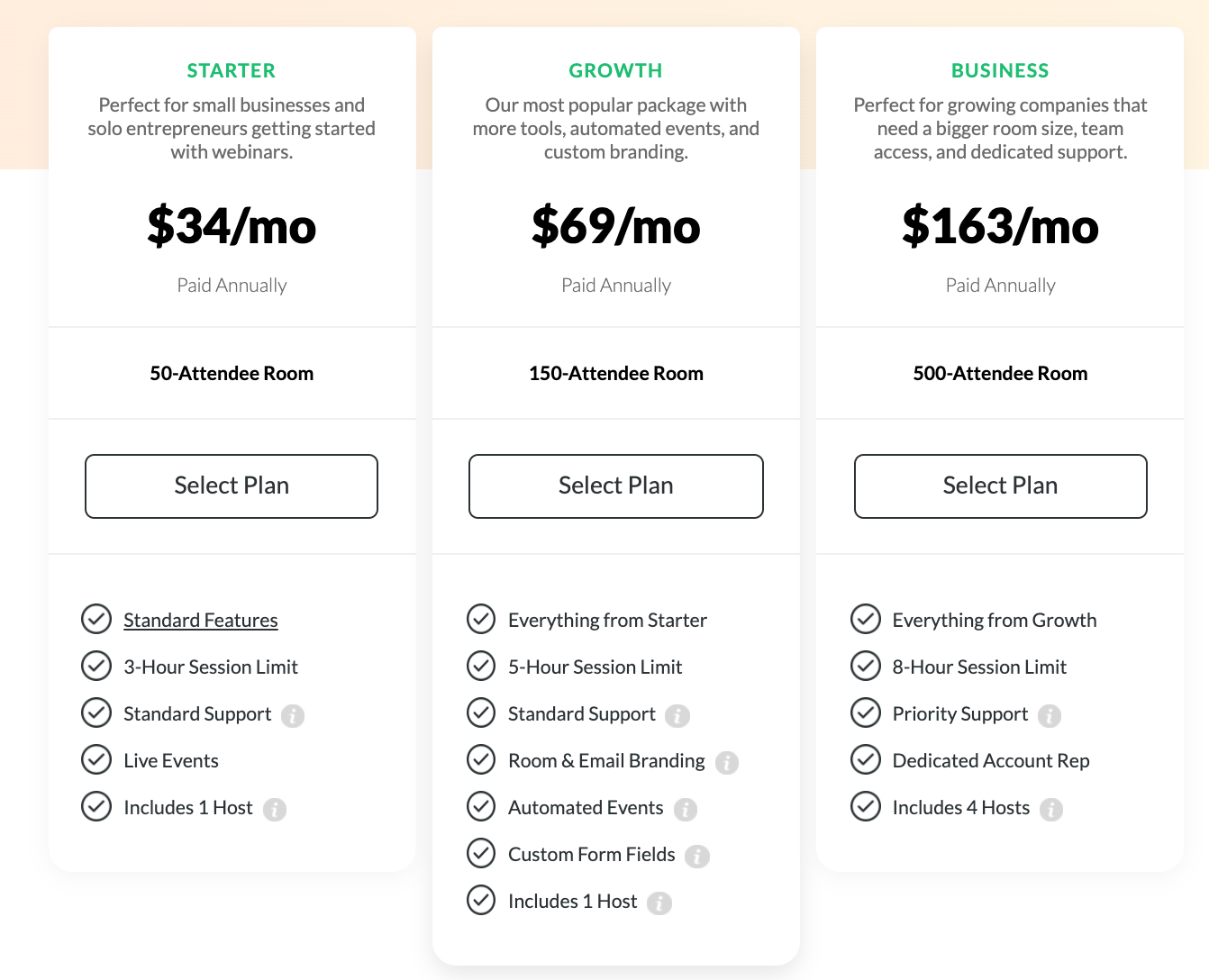
Task: Click checkmark icon beside Live Events
Action: 96,759
